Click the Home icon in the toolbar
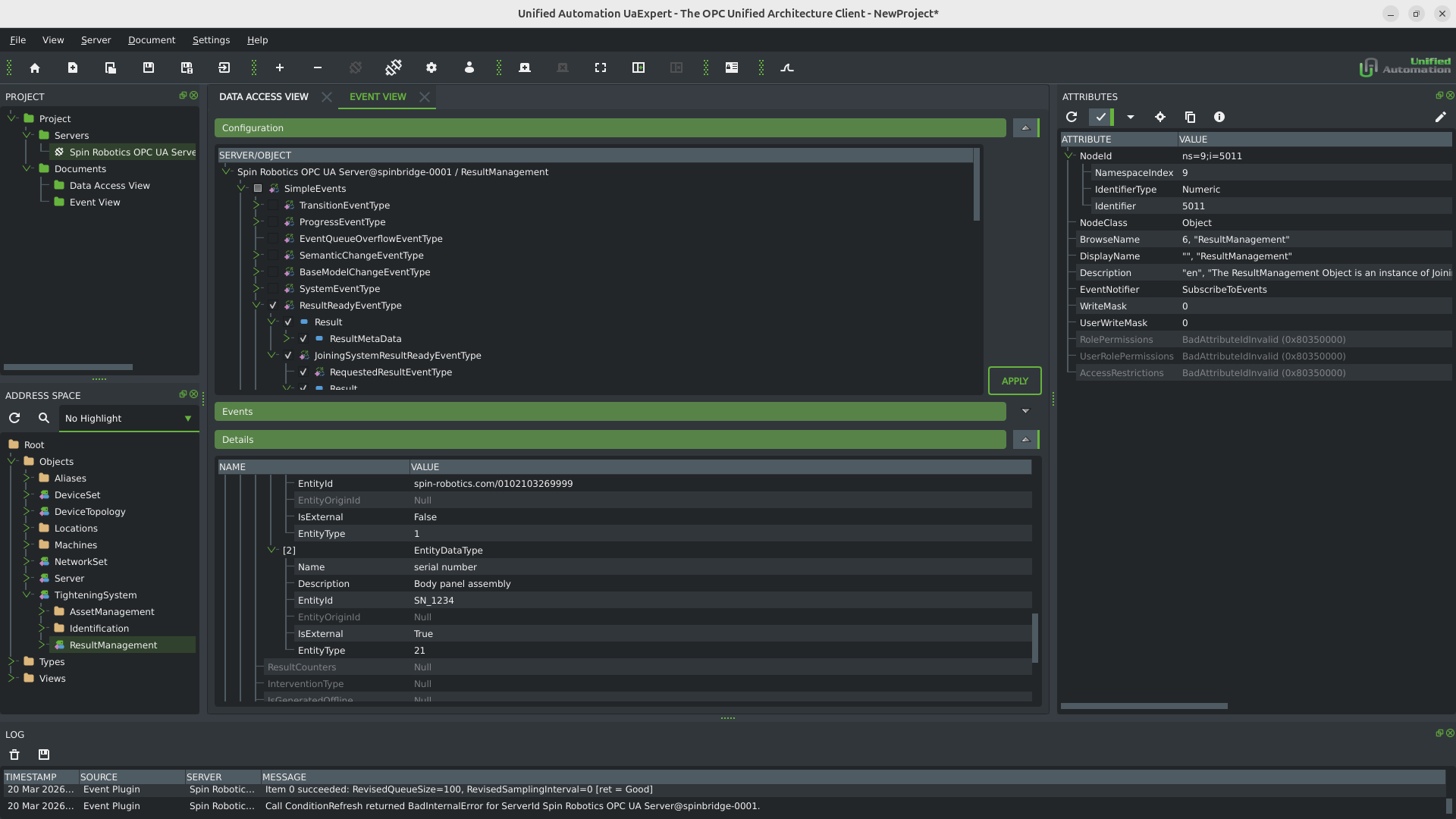This screenshot has width=1456, height=819. coord(35,68)
